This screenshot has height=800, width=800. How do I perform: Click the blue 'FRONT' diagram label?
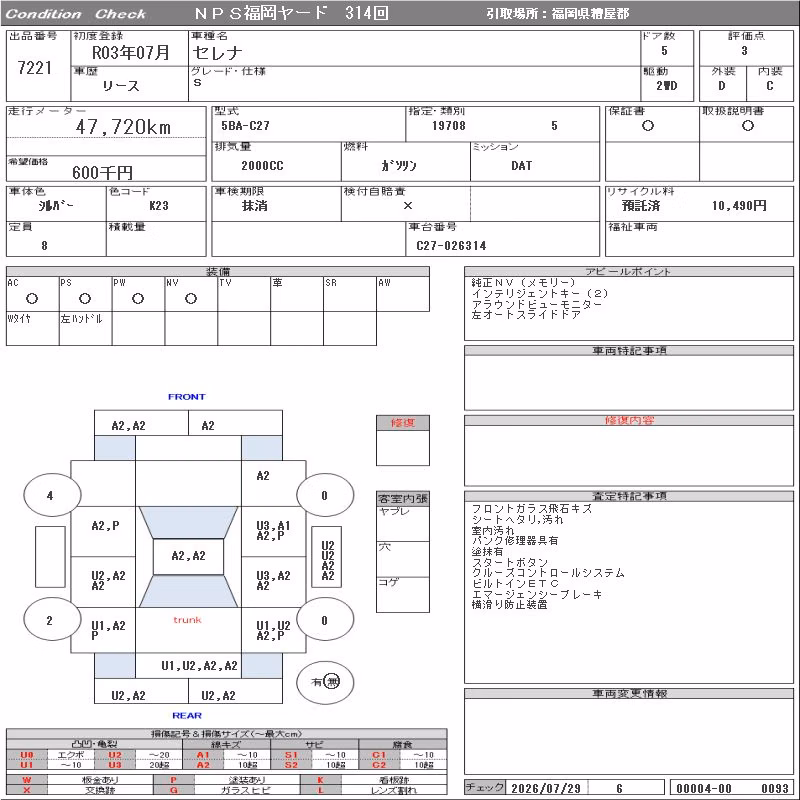[x=187, y=396]
